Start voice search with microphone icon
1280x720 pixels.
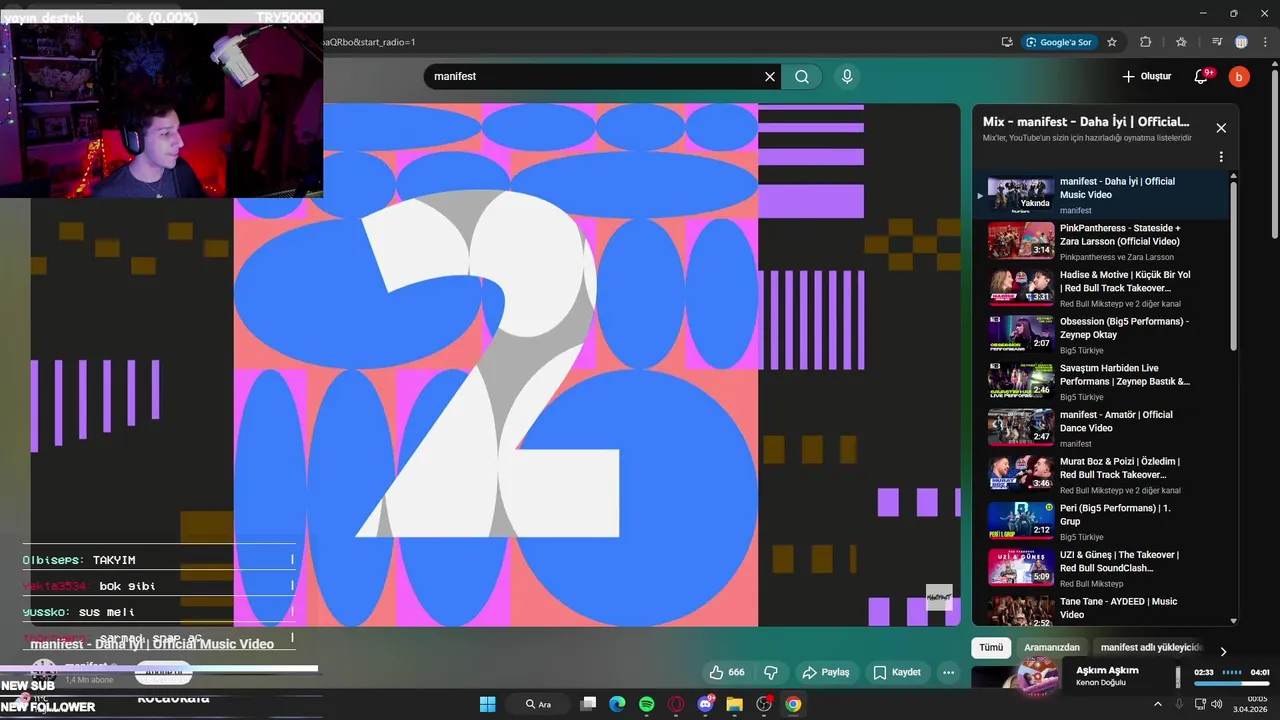click(x=847, y=77)
